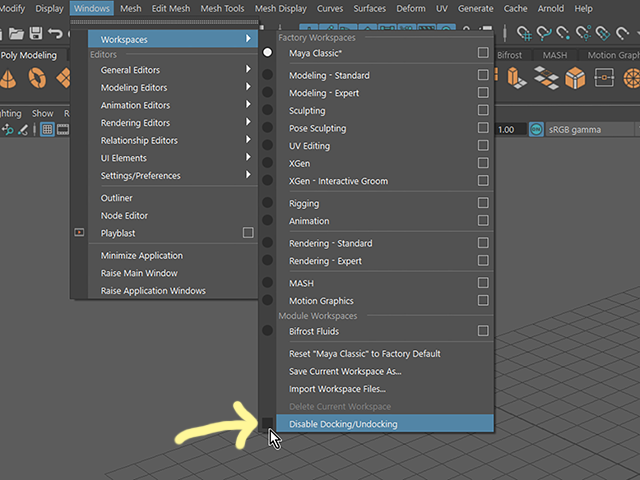Viewport: 640px width, 480px height.
Task: Choose Disable Docking/Undocking menu entry
Action: click(385, 424)
